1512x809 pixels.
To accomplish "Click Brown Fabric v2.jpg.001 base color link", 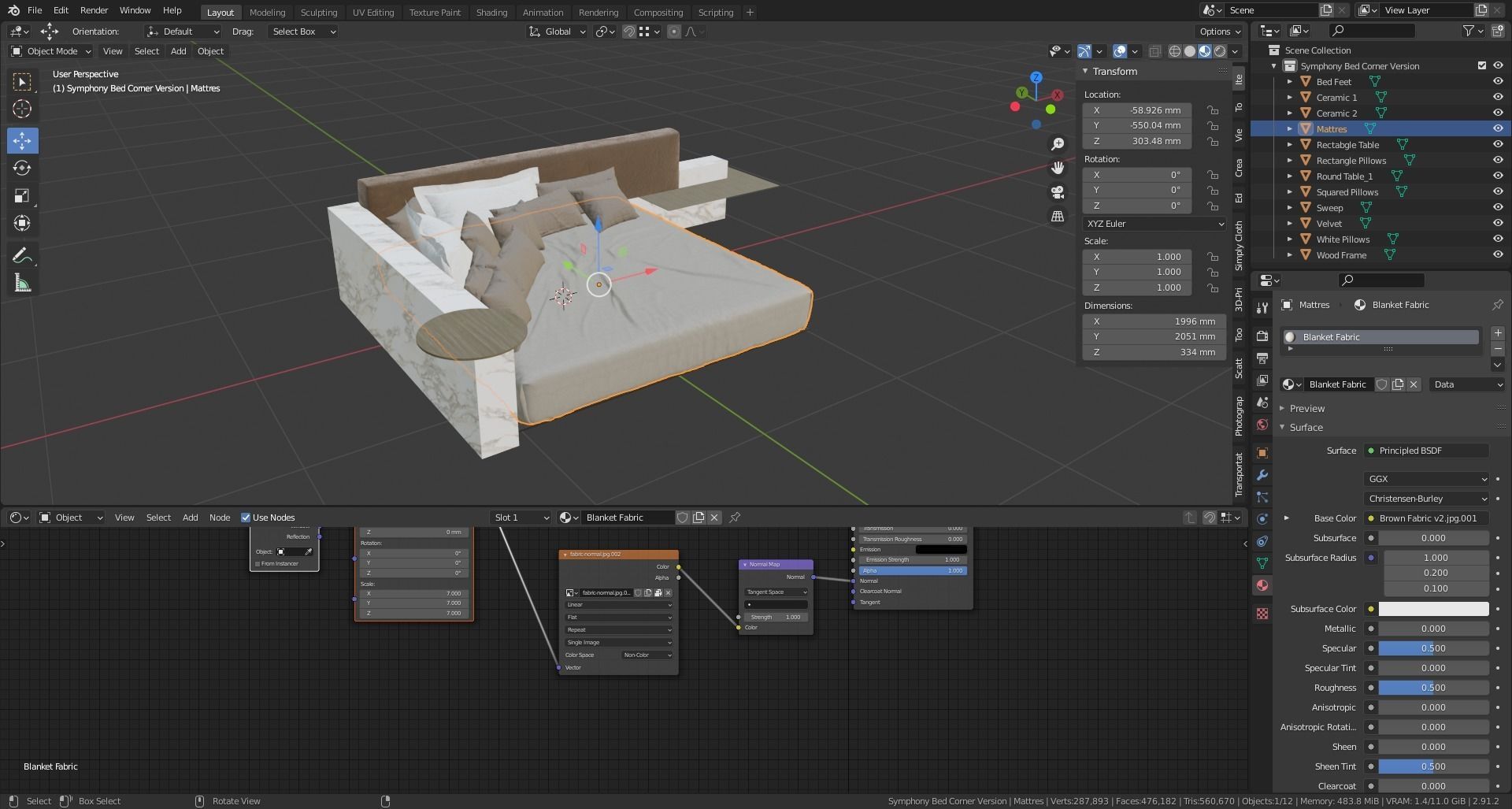I will [x=1426, y=518].
